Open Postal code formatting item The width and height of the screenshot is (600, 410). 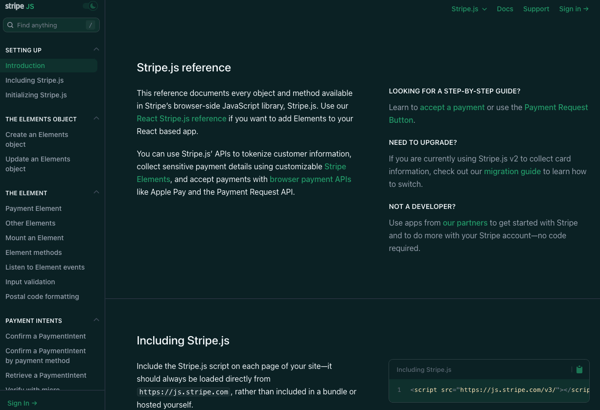[x=42, y=296]
